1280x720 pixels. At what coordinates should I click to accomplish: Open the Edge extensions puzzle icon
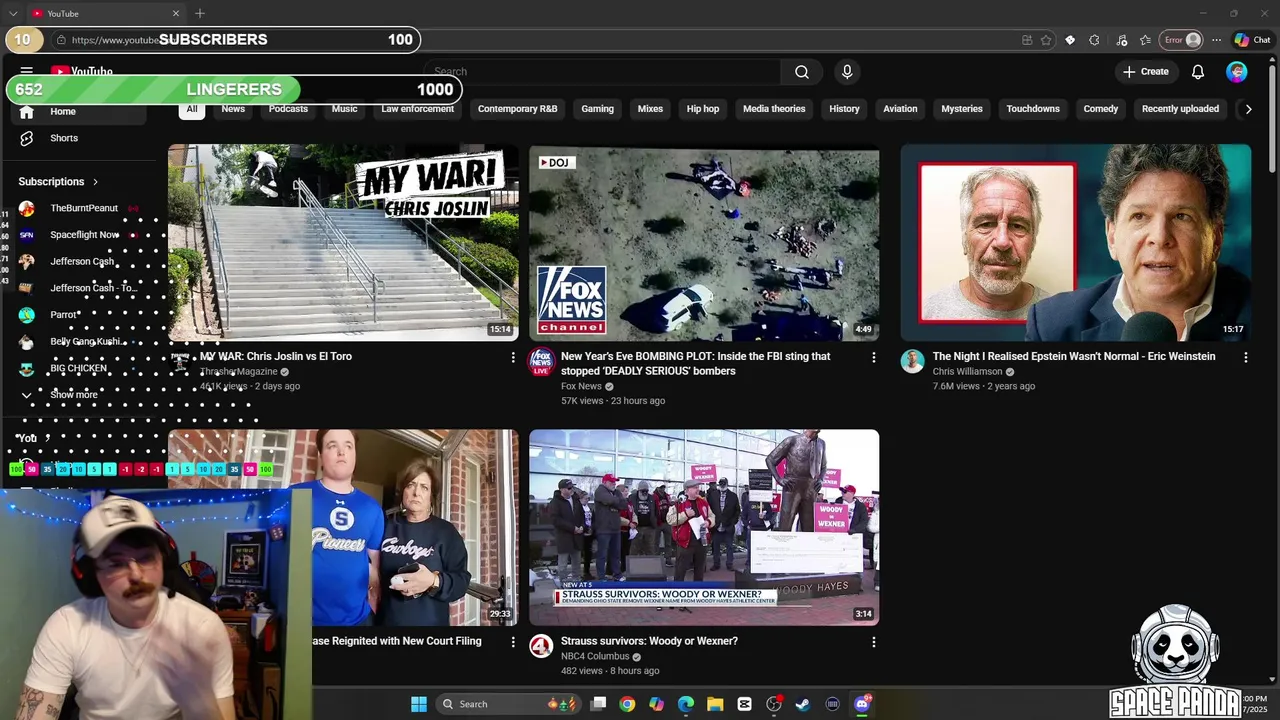[1094, 40]
